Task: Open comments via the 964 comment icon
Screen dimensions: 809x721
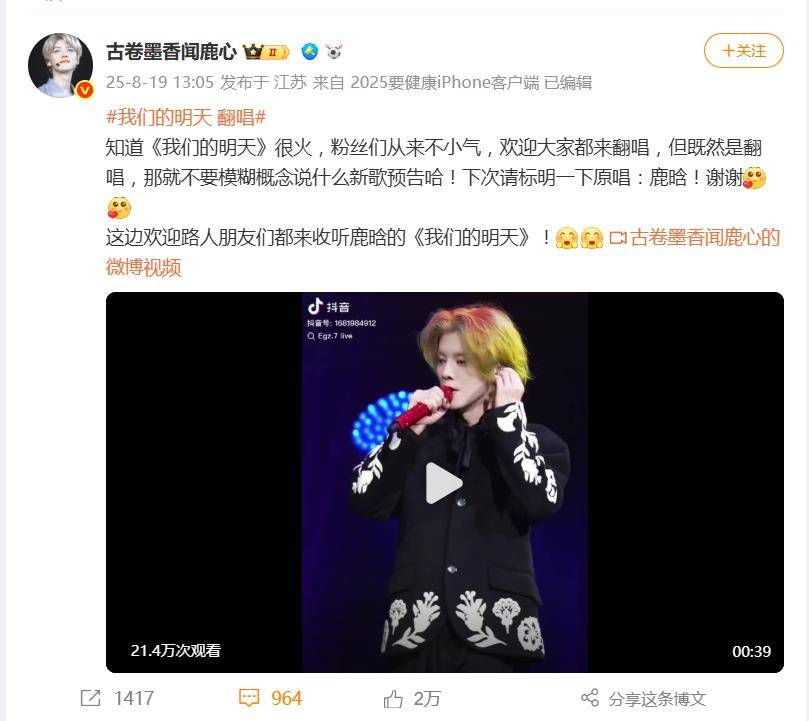Action: tap(249, 698)
